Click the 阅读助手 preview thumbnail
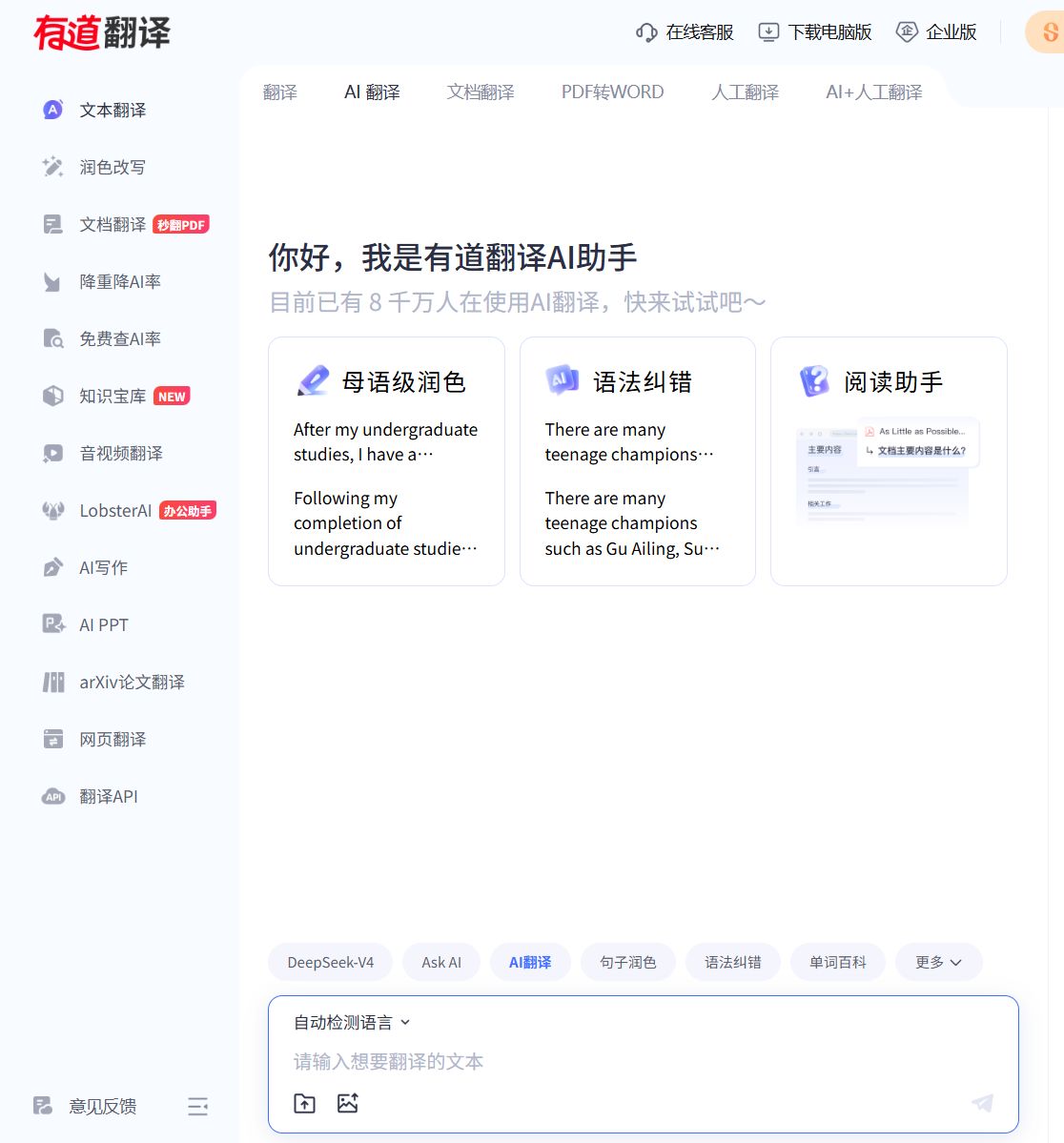Image resolution: width=1064 pixels, height=1143 pixels. point(888,471)
